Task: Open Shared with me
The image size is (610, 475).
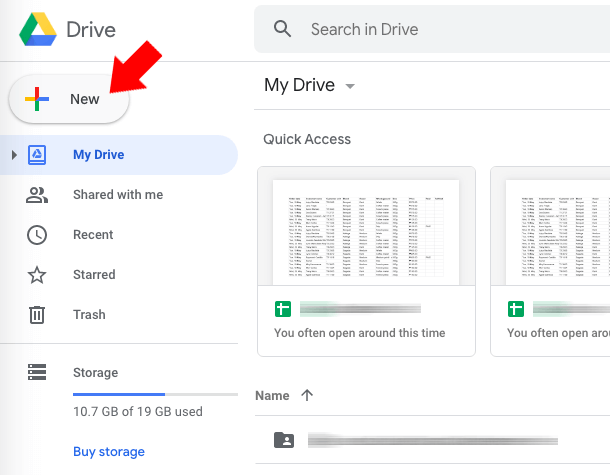Action: click(118, 195)
